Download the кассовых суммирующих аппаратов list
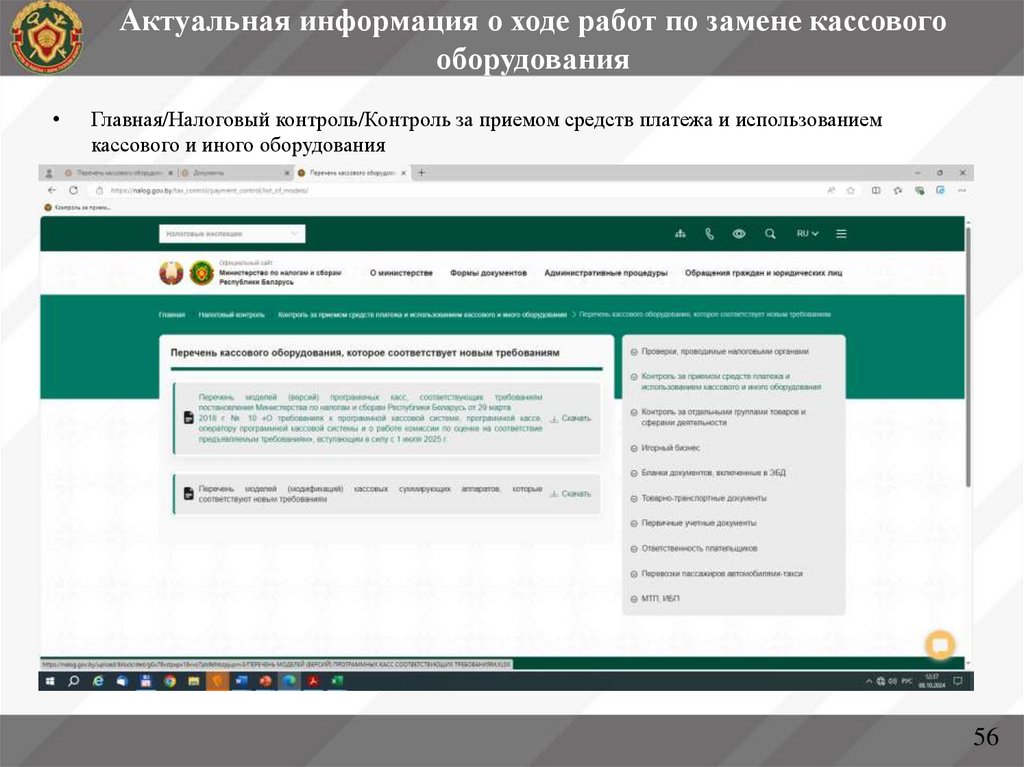The image size is (1024, 767). click(x=571, y=494)
